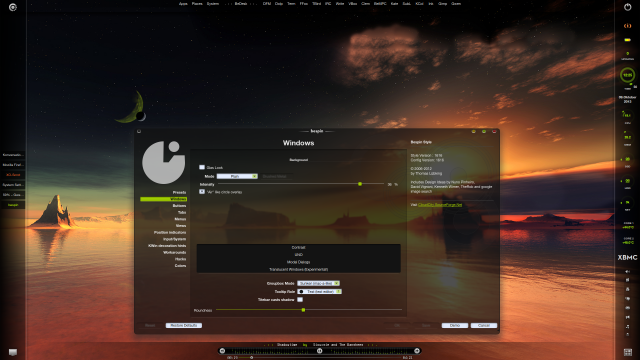Skip to next track in player bar

[x=417, y=351]
